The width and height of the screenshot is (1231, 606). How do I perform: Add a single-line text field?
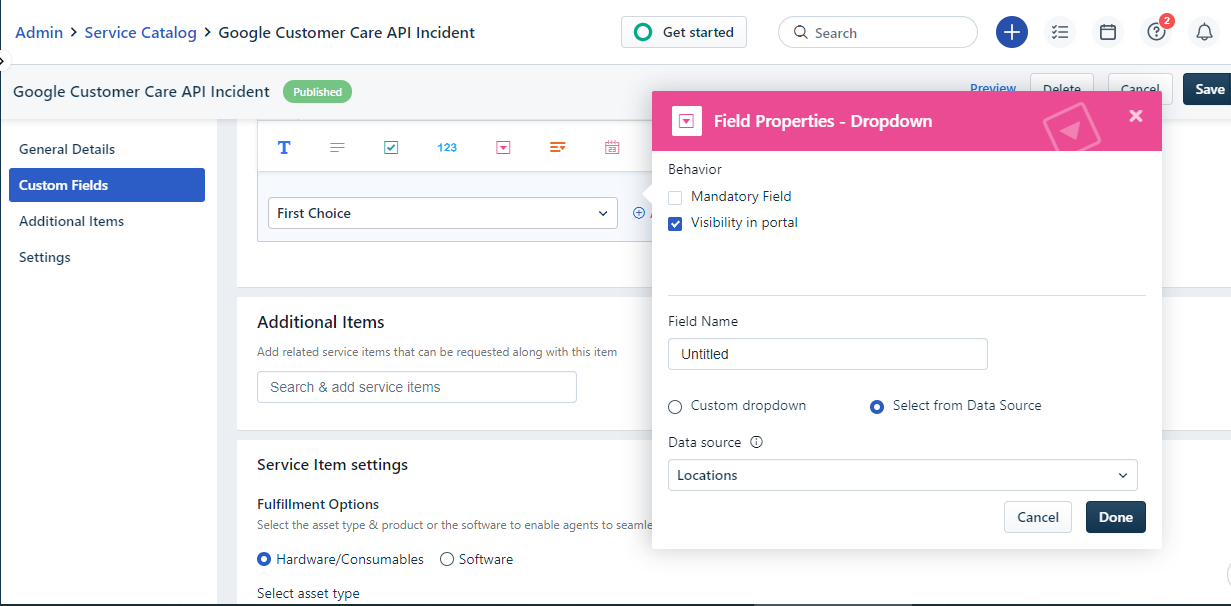pos(284,148)
